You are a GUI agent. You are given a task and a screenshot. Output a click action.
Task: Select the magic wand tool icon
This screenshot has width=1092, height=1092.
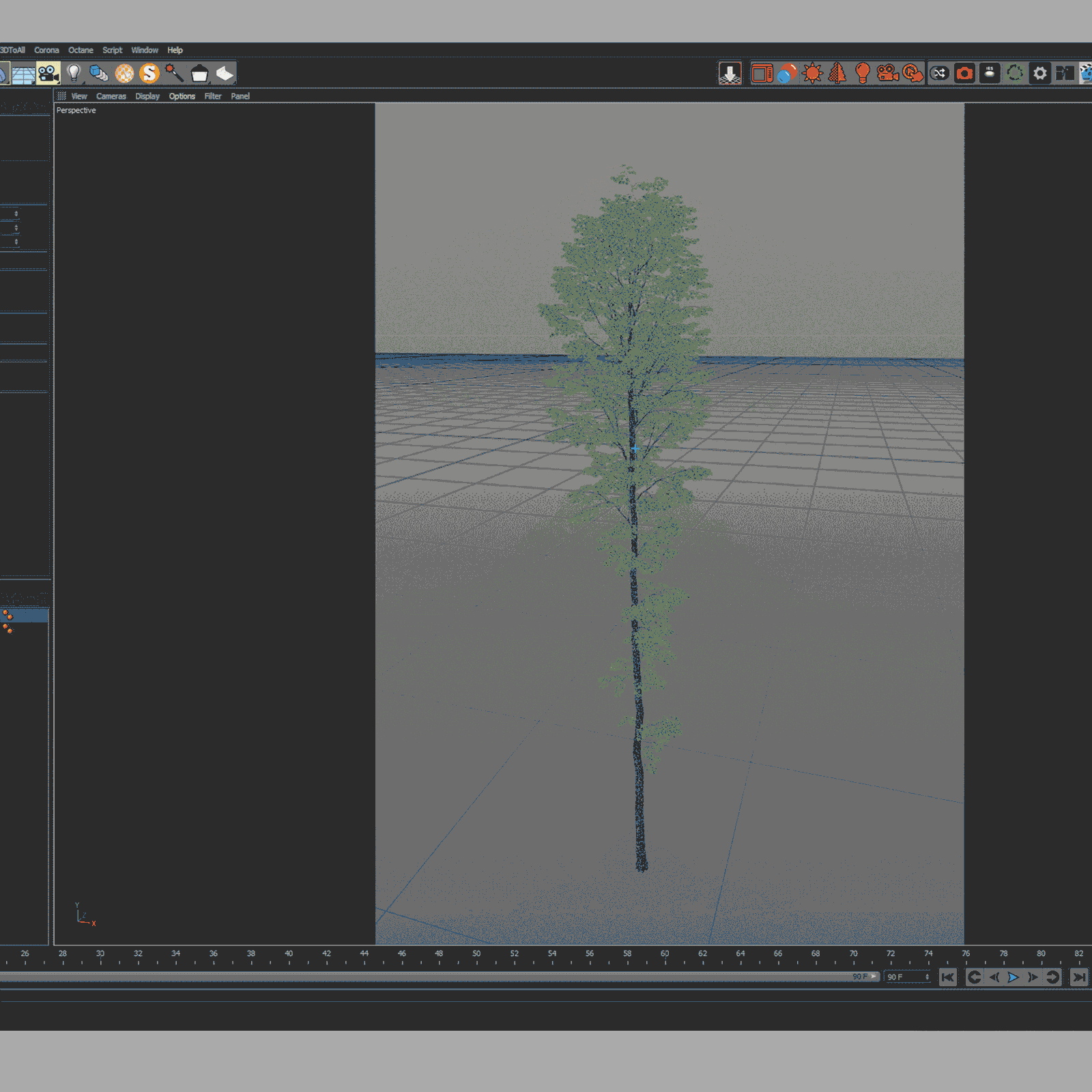click(x=174, y=73)
